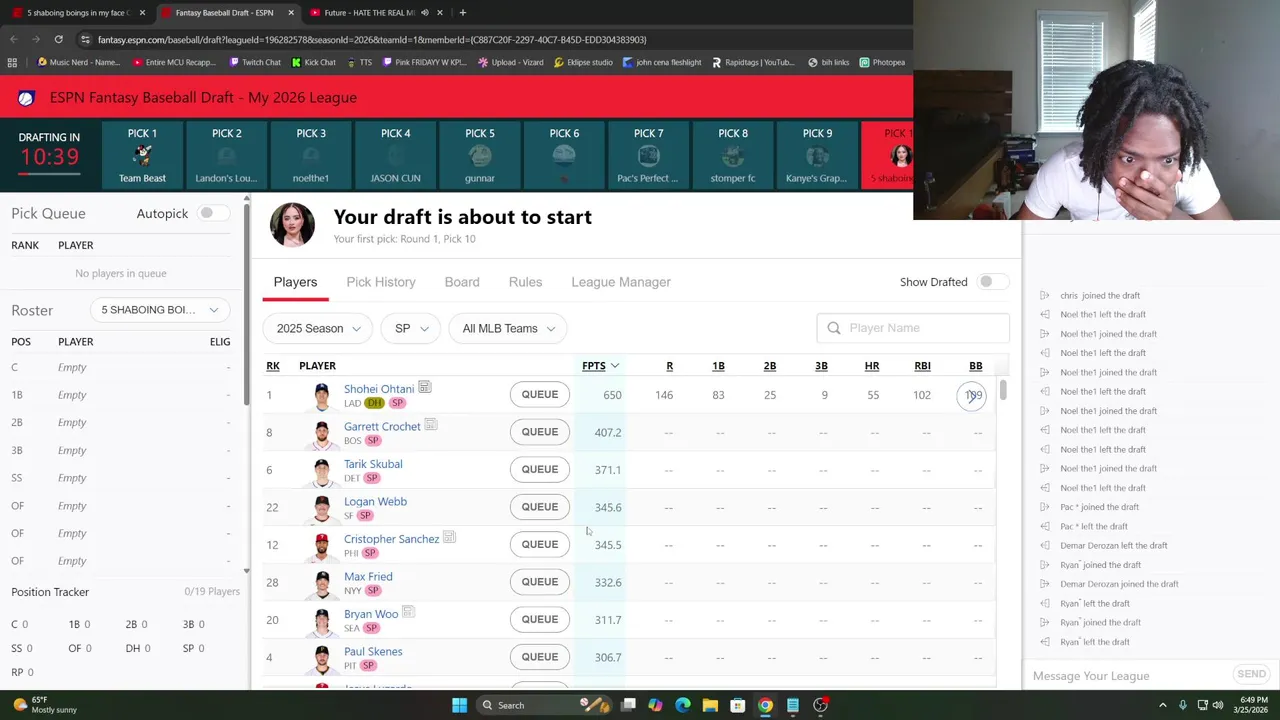Viewport: 1280px width, 720px height.
Task: Open Logan Webb player link
Action: (375, 501)
